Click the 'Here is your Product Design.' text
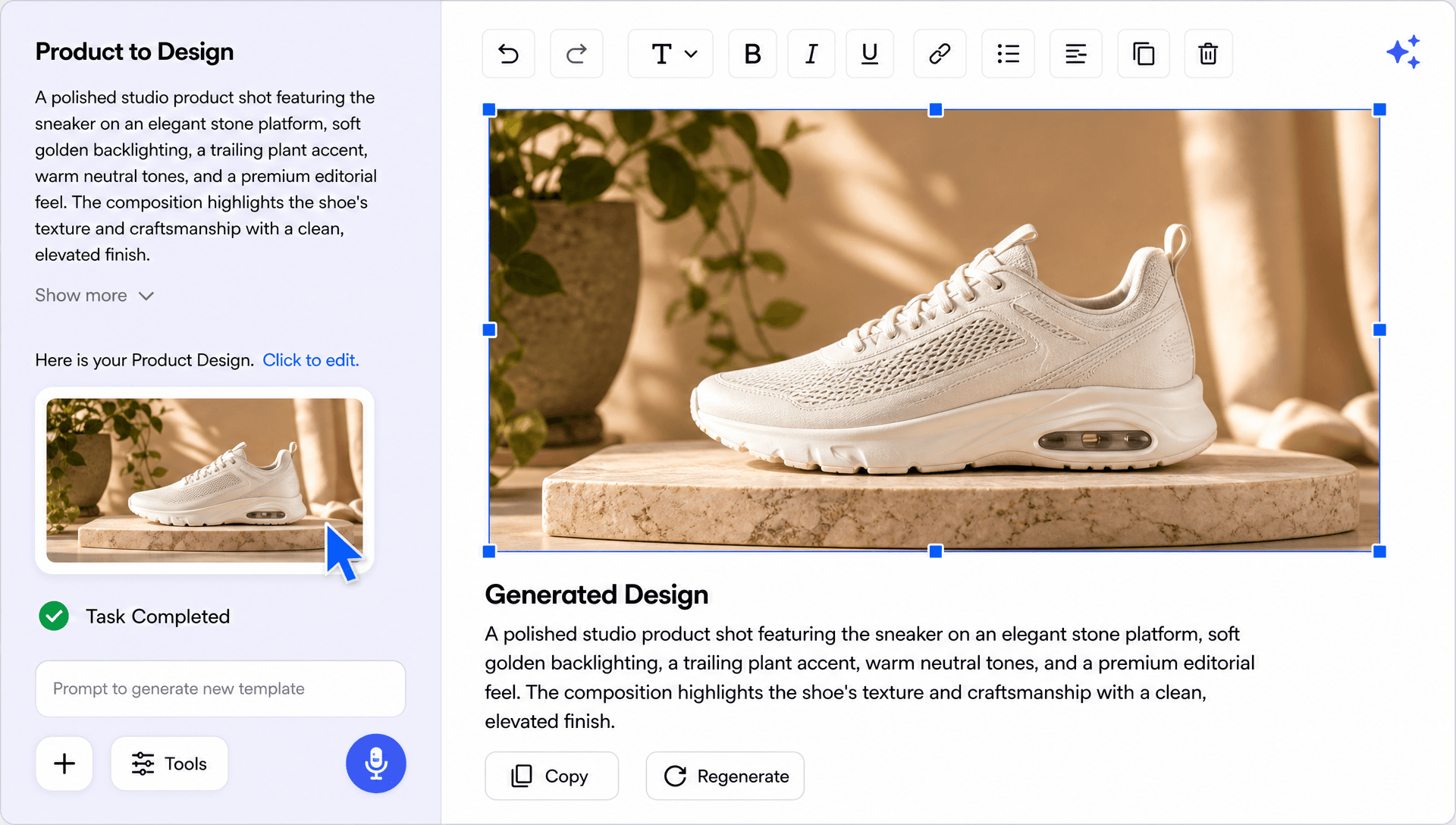This screenshot has height=825, width=1456. click(x=144, y=360)
